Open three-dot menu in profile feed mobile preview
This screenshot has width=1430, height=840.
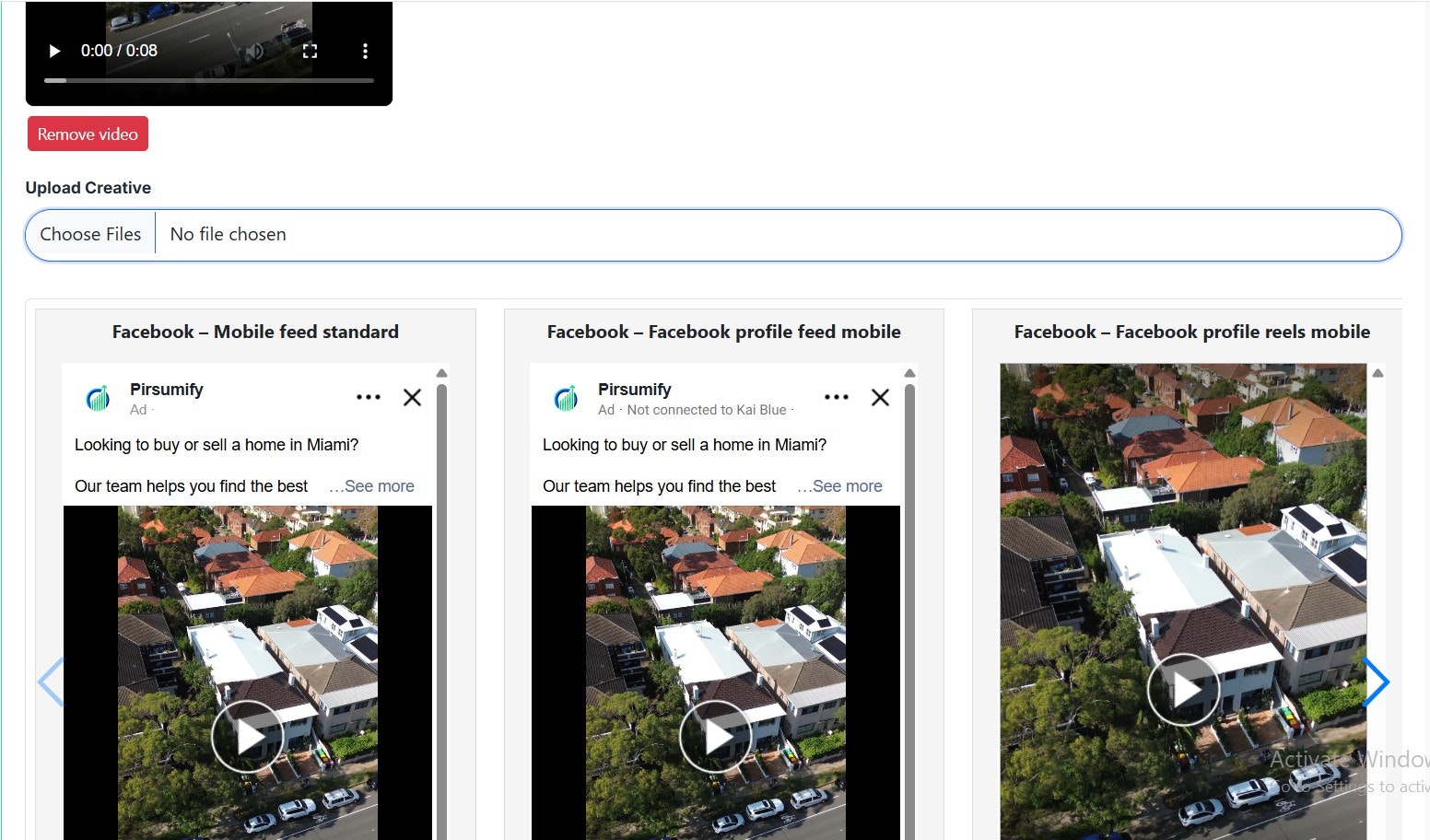[x=837, y=397]
